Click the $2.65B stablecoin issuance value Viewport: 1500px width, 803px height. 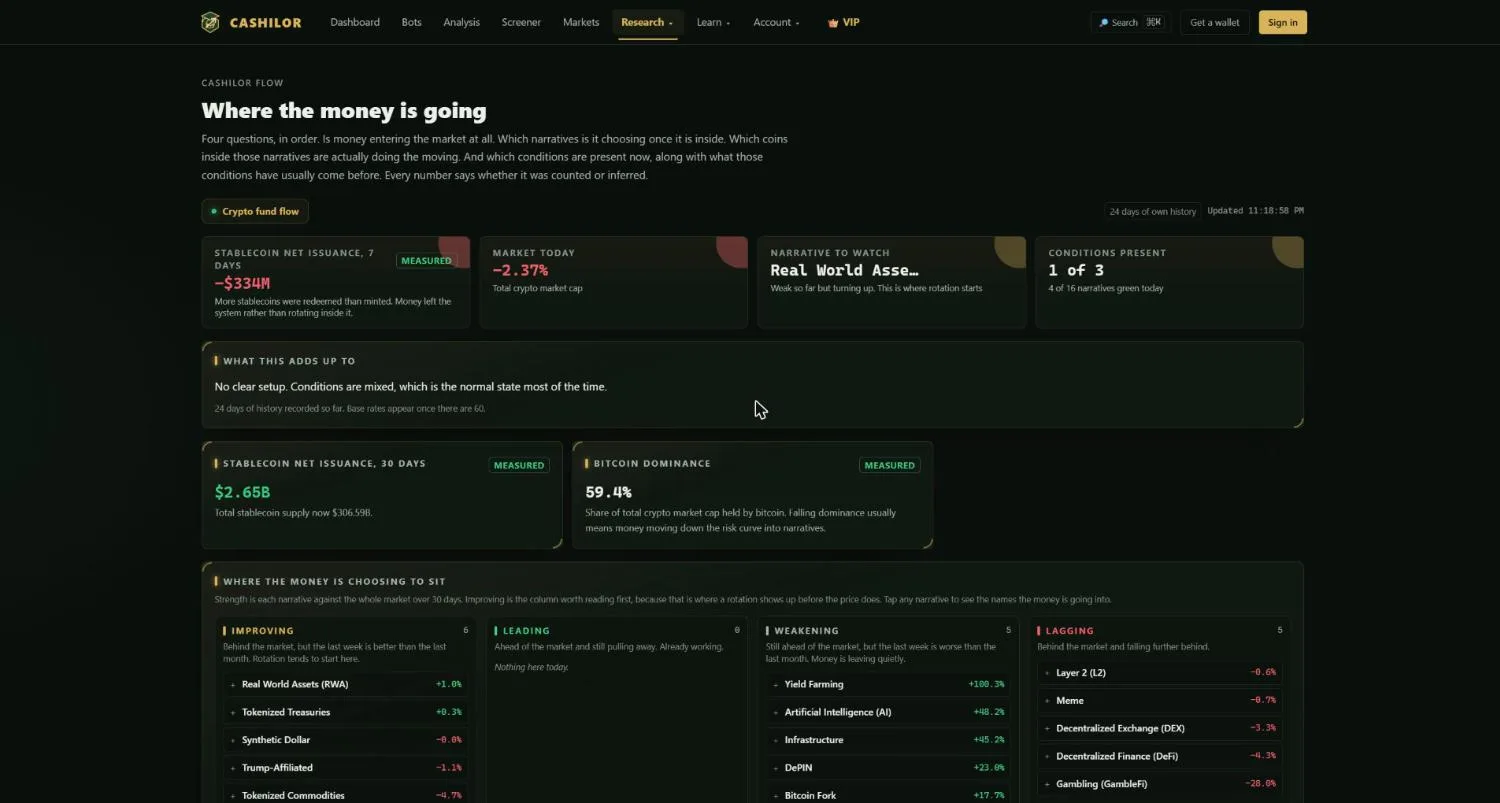coord(242,492)
